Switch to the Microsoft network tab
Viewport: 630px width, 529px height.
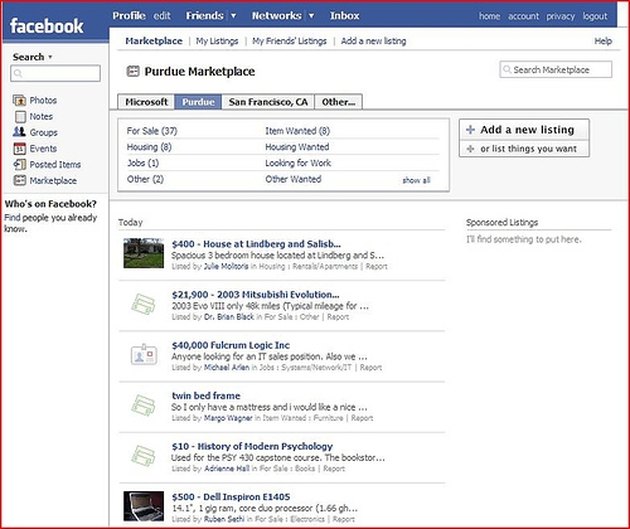(146, 102)
